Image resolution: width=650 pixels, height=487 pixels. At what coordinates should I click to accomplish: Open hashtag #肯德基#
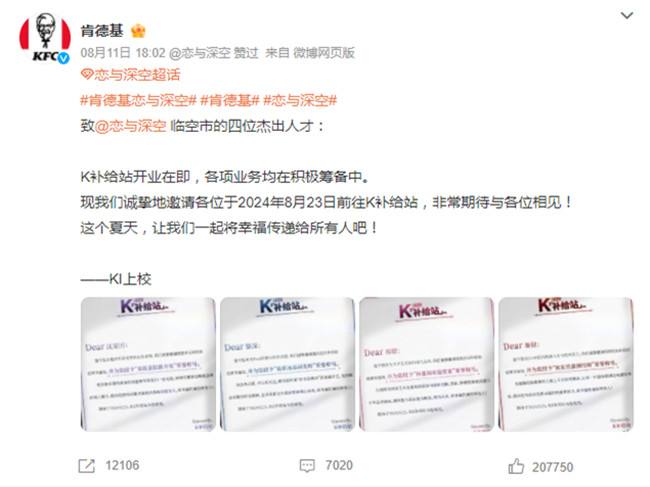point(230,100)
